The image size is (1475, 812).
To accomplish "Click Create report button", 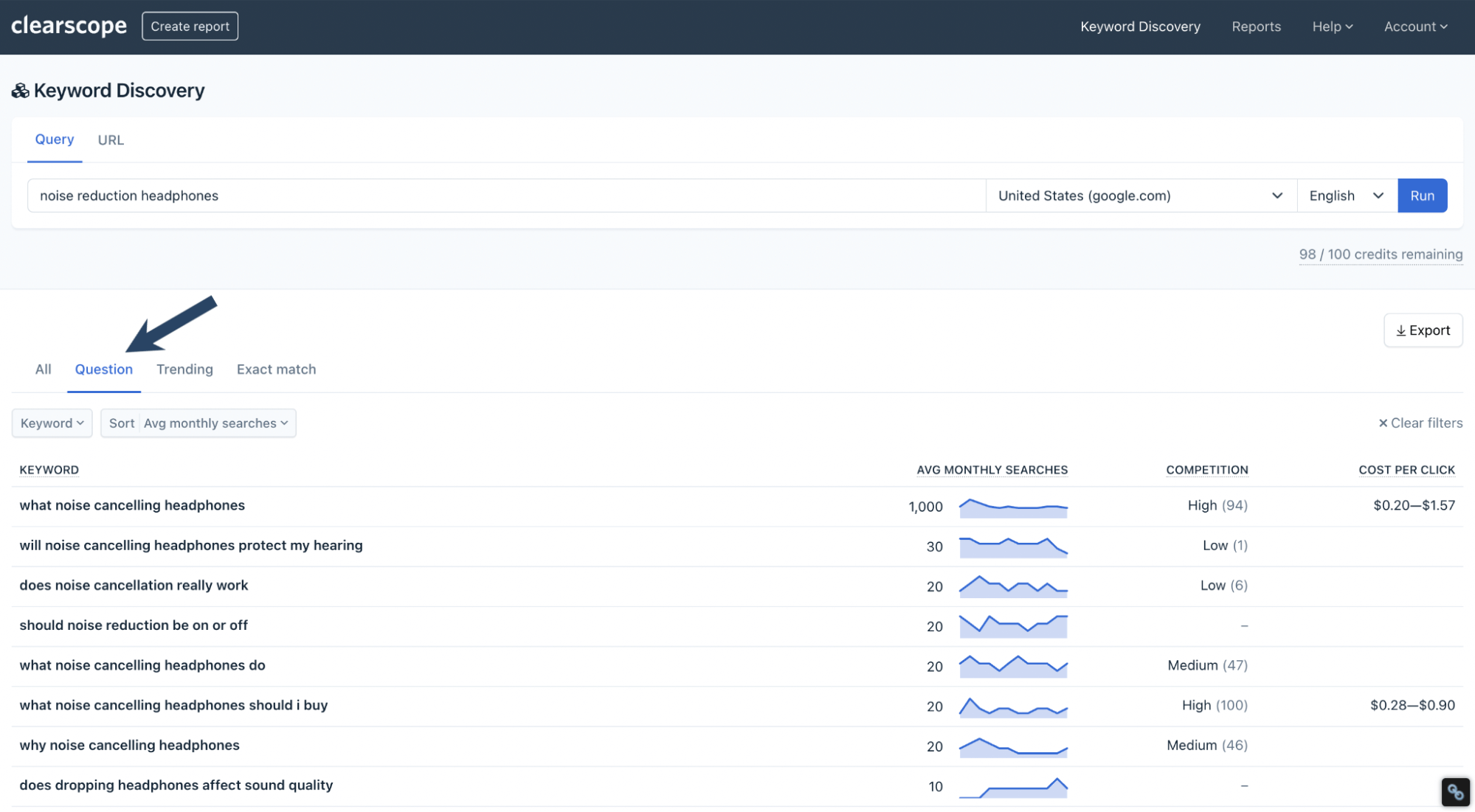I will tap(190, 27).
